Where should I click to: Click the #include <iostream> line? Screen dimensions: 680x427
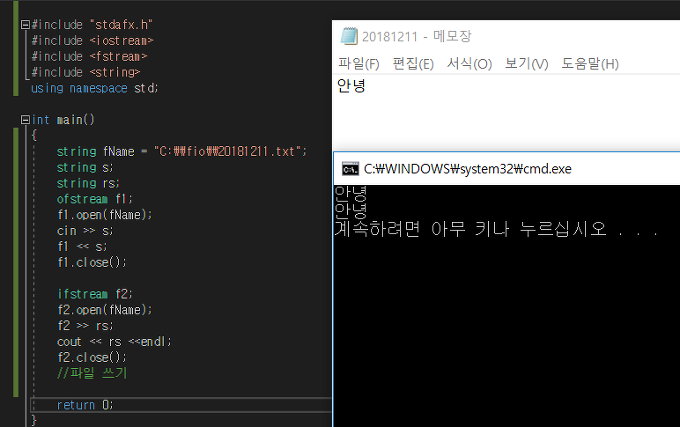point(92,41)
